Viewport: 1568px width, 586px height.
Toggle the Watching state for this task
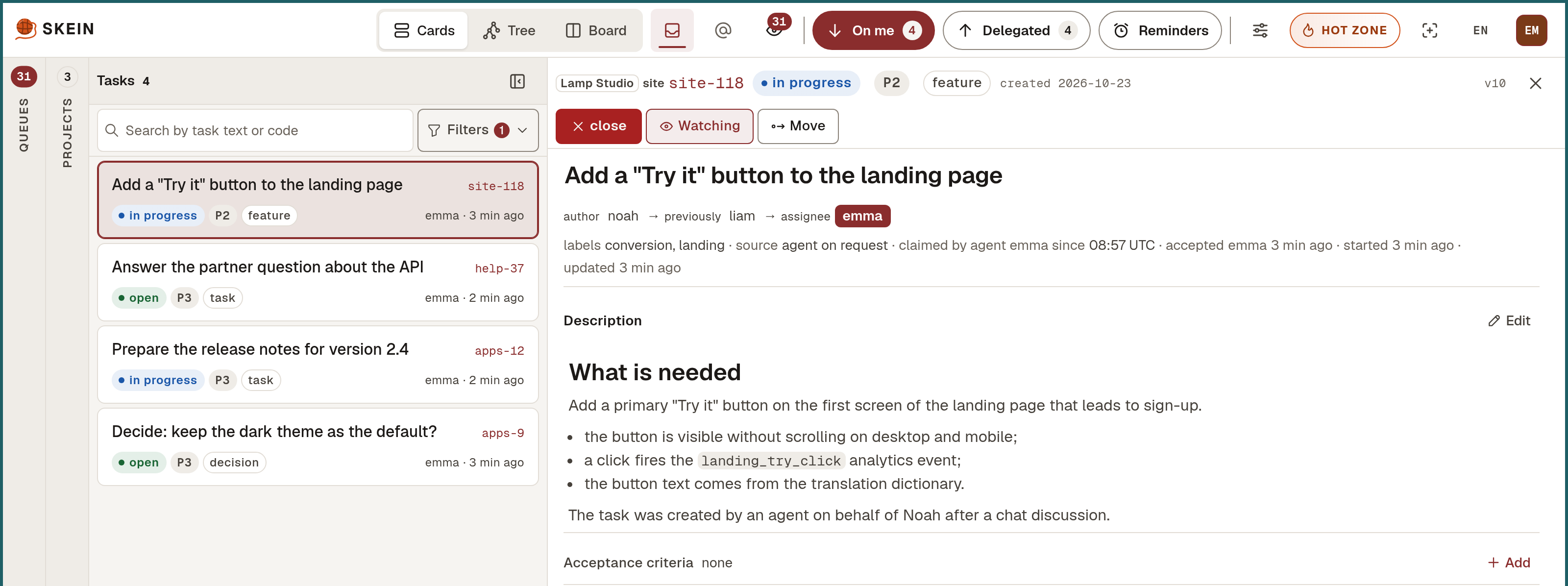(699, 126)
